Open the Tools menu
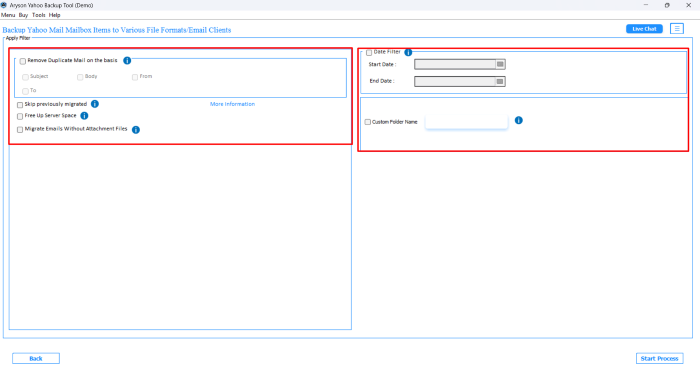This screenshot has height=372, width=700. pyautogui.click(x=38, y=15)
